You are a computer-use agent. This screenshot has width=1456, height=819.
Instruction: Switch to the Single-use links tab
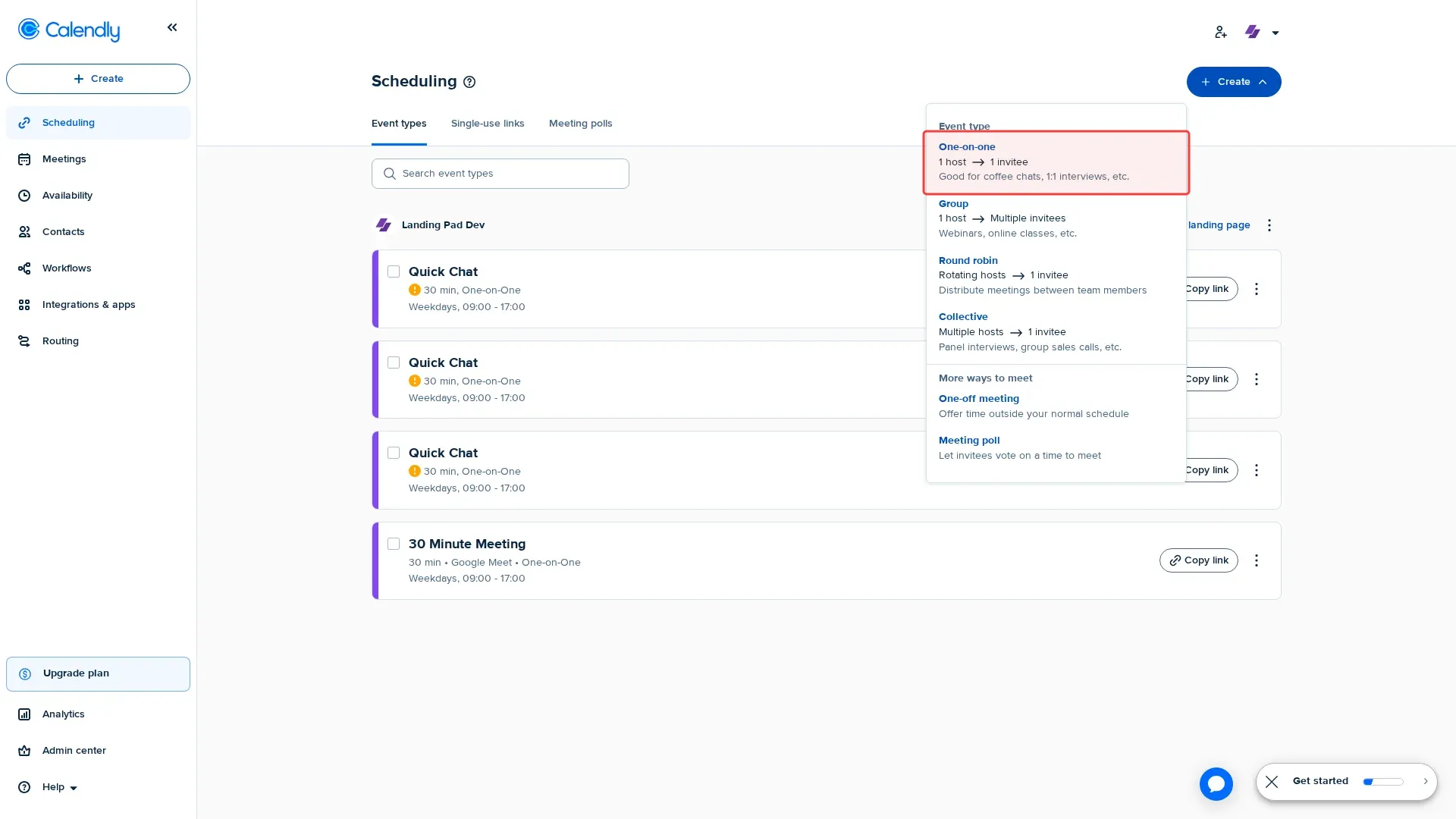click(x=488, y=123)
